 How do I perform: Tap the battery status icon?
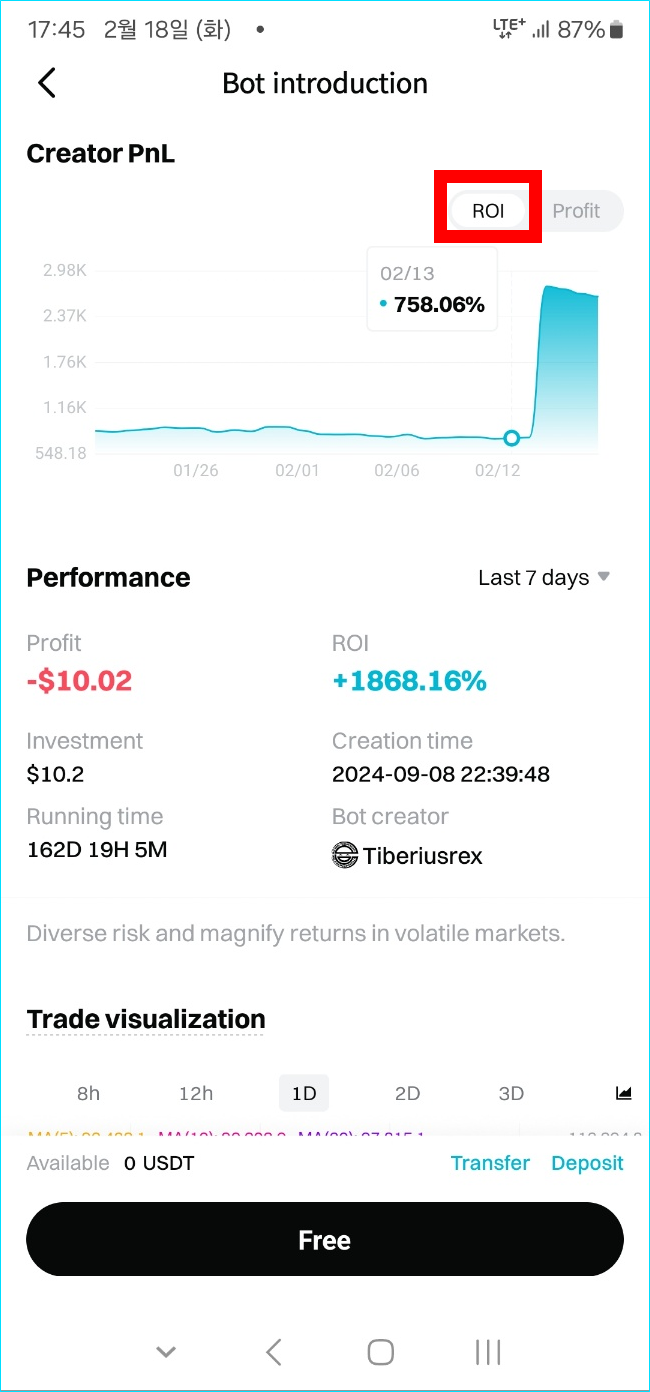coord(616,30)
